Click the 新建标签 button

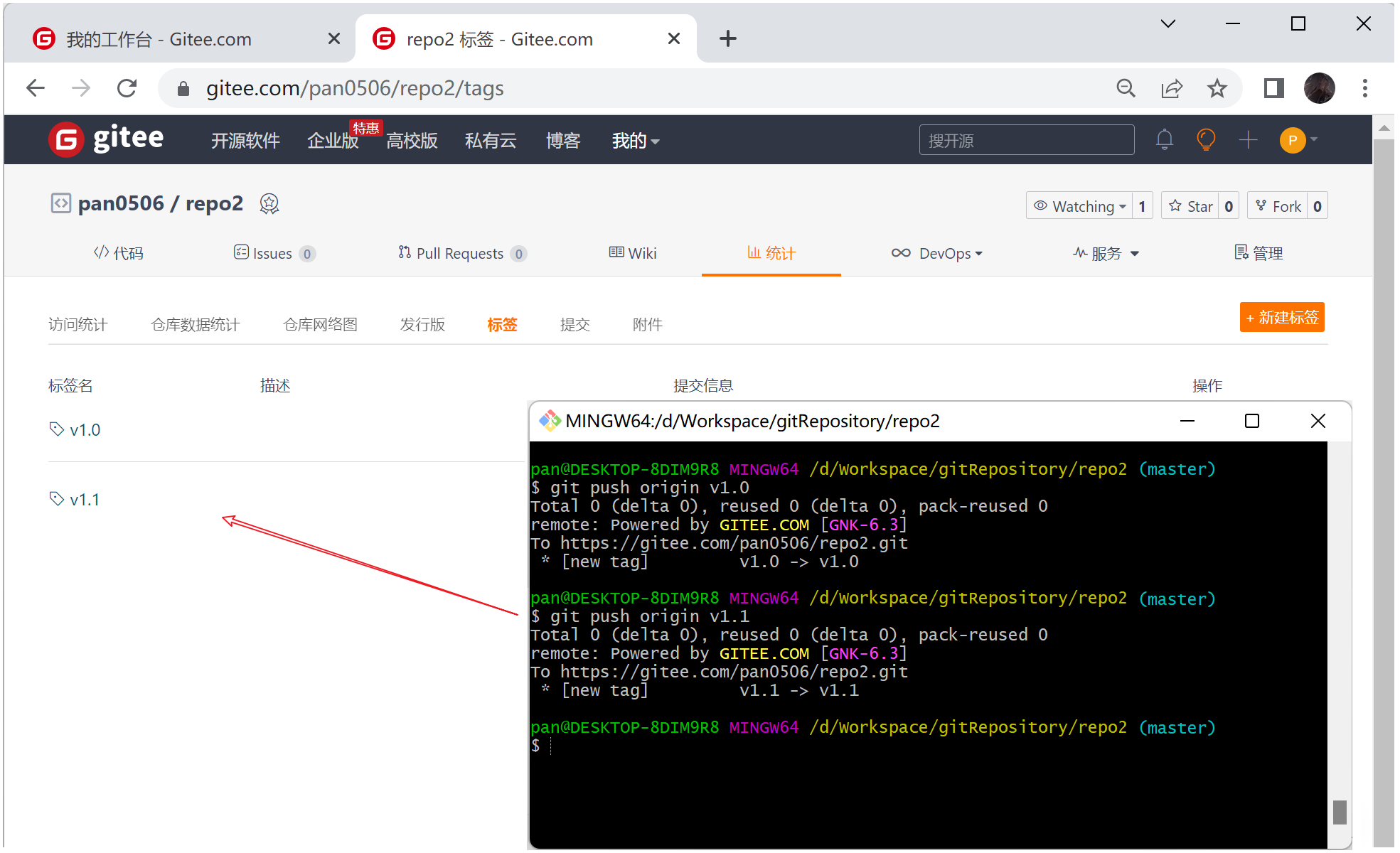[x=1281, y=317]
